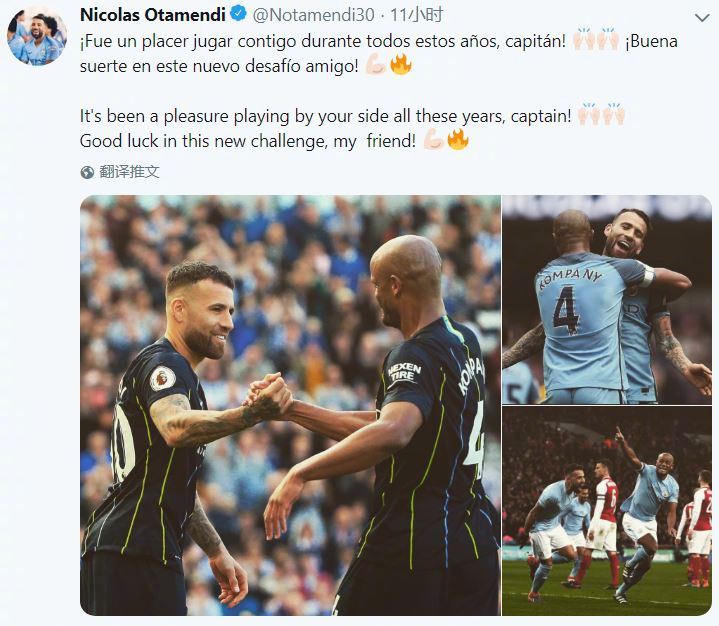Image resolution: width=719 pixels, height=626 pixels.
Task: Open the 11小时 timestamp link
Action: [416, 15]
